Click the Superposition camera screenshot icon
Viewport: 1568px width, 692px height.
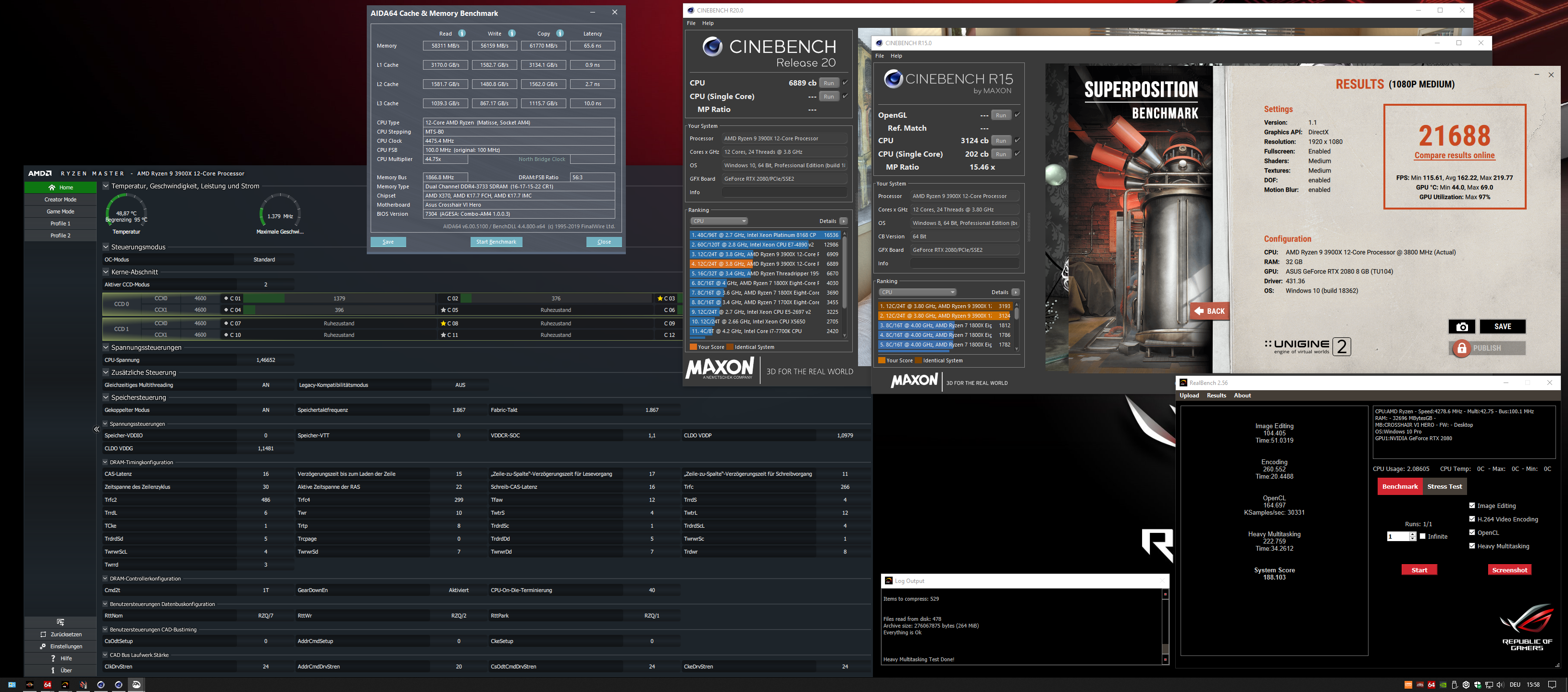1461,327
